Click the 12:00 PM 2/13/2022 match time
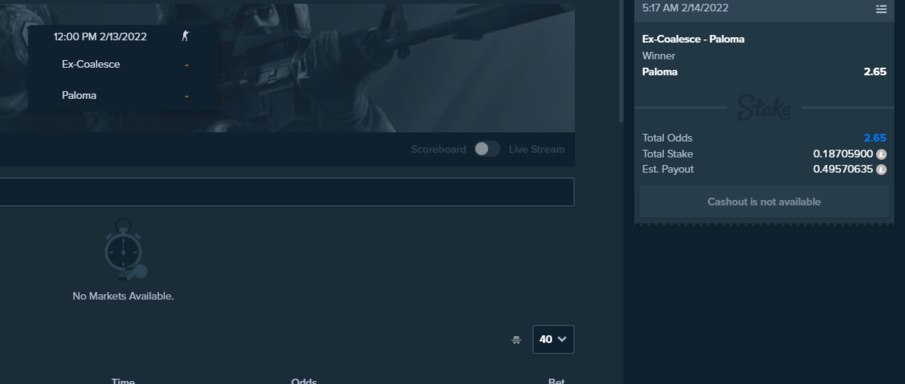This screenshot has width=905, height=384. click(x=100, y=37)
